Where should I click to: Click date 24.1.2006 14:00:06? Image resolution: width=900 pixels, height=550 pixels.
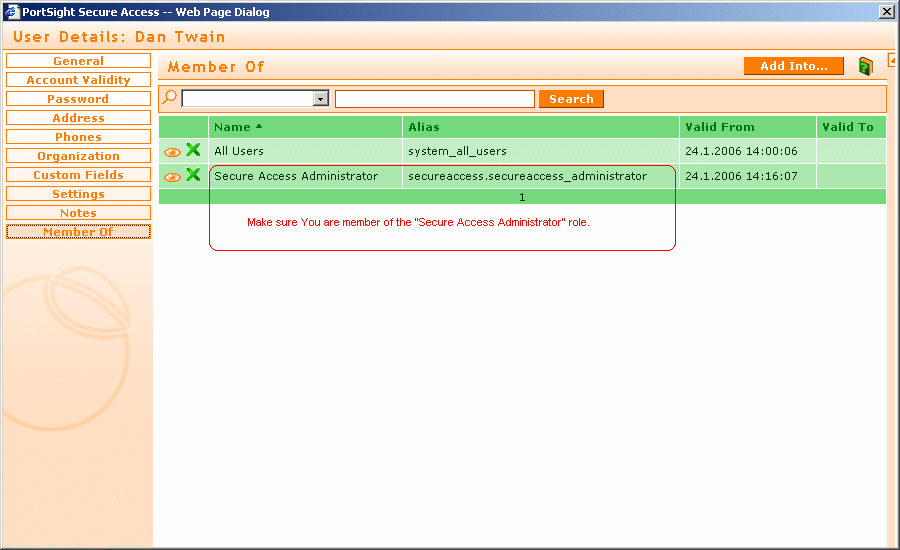(x=741, y=151)
